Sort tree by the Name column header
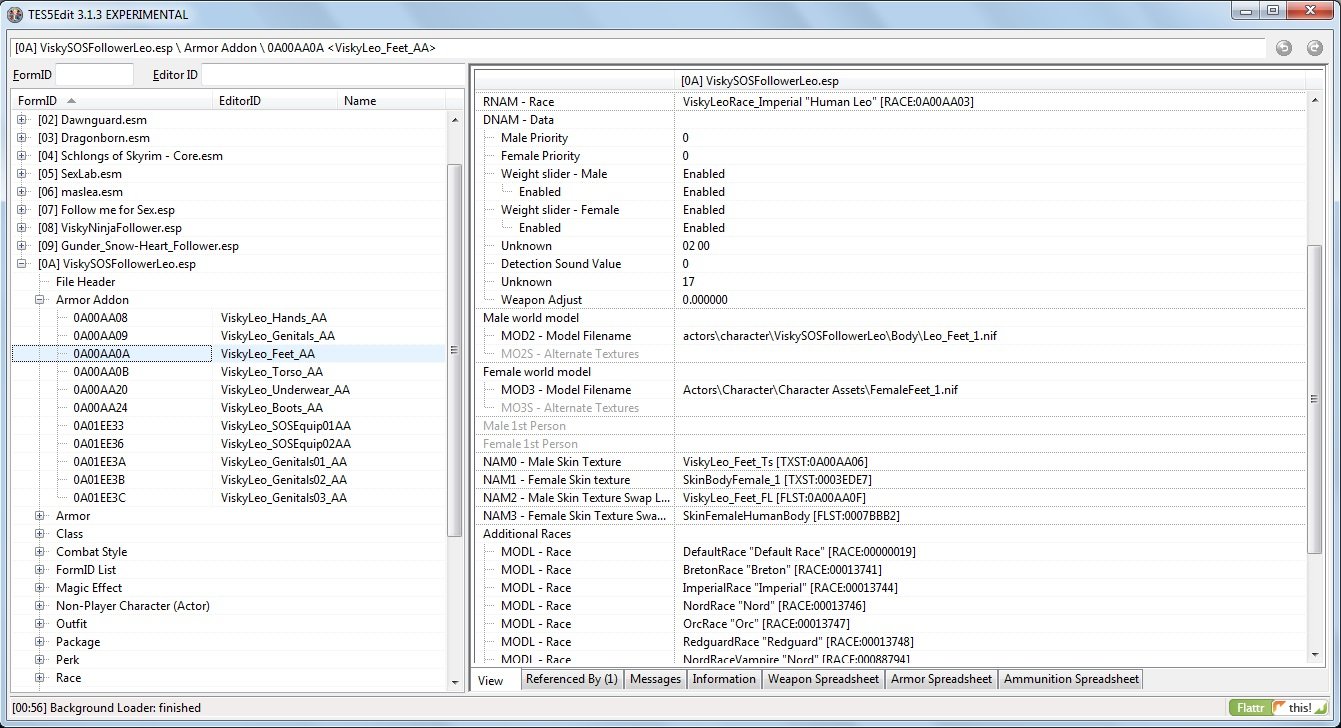1341x728 pixels. click(393, 101)
